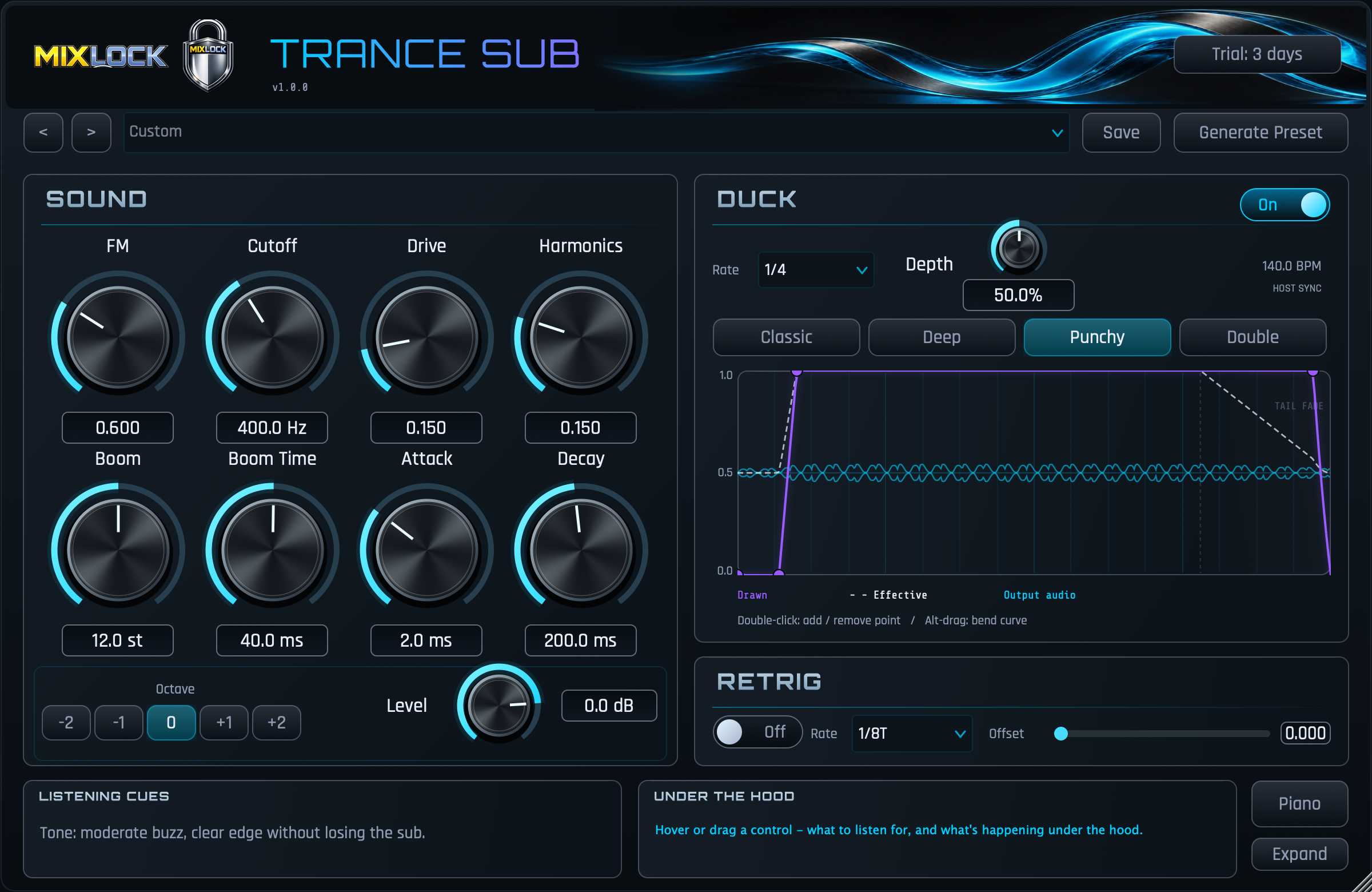Viewport: 1372px width, 892px height.
Task: Select octave -1
Action: (119, 723)
